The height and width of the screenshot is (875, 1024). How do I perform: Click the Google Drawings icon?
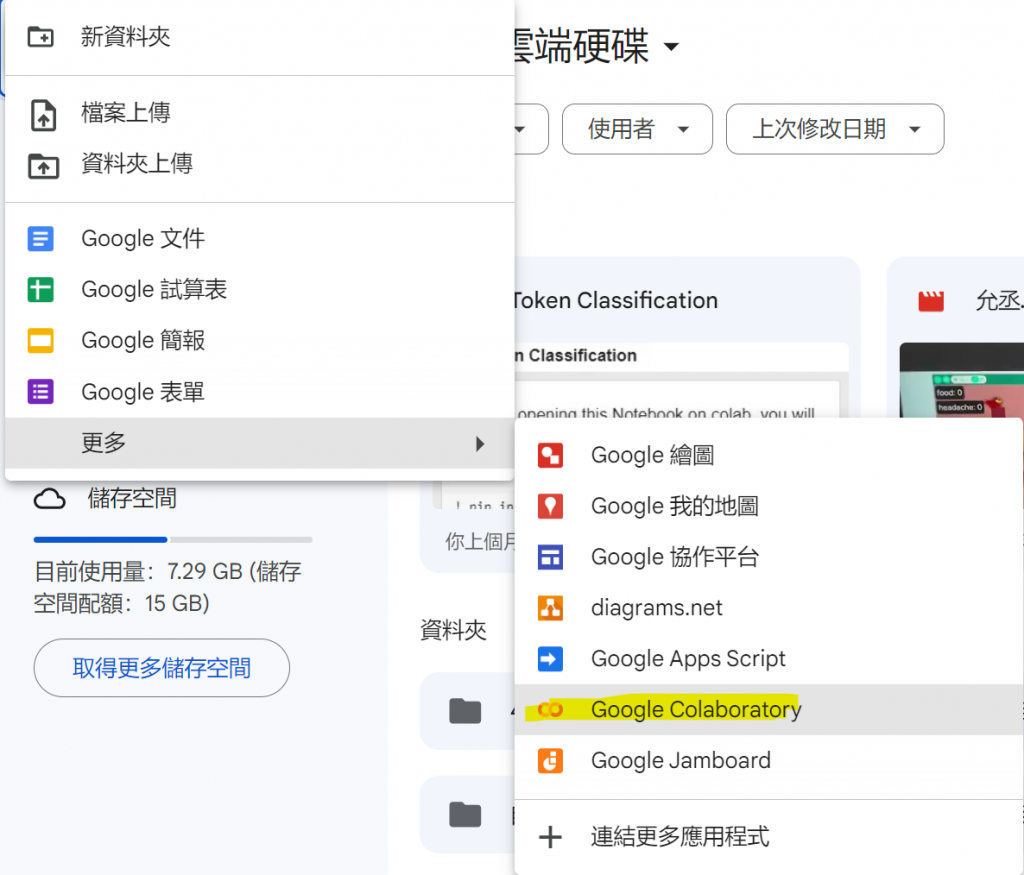(x=551, y=455)
